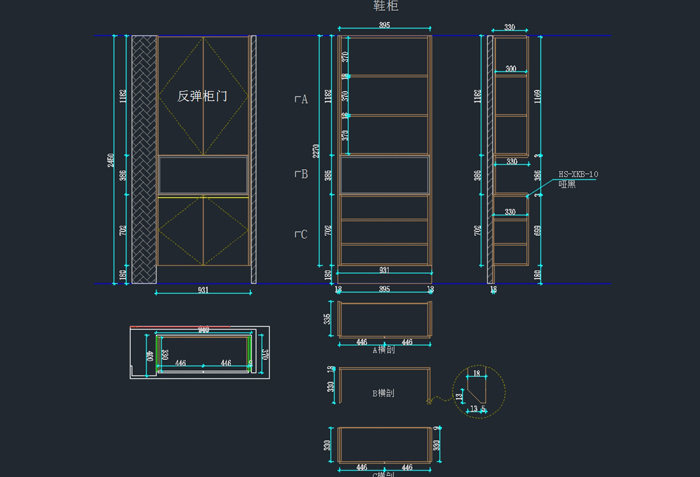
Task: Click the section marker B
Action: coord(300,174)
